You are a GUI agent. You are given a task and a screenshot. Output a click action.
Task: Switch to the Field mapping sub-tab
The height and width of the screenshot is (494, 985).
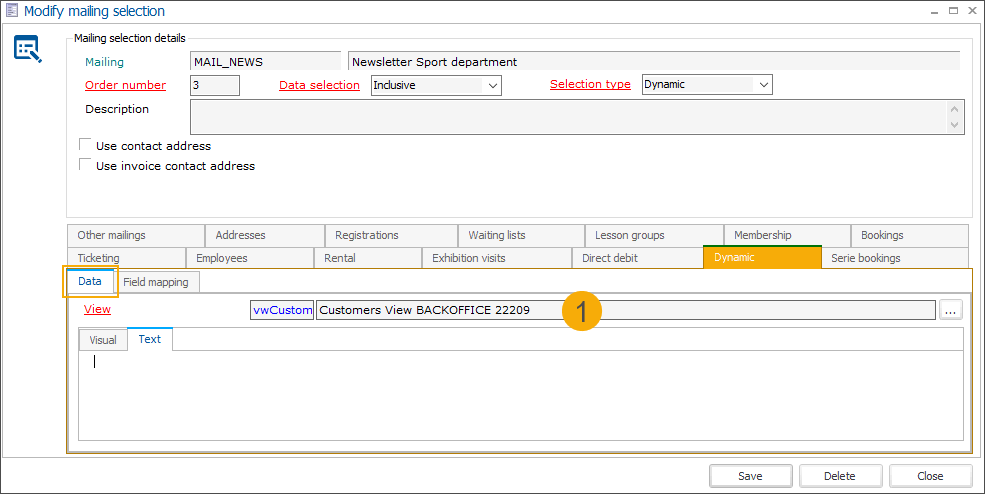[156, 282]
